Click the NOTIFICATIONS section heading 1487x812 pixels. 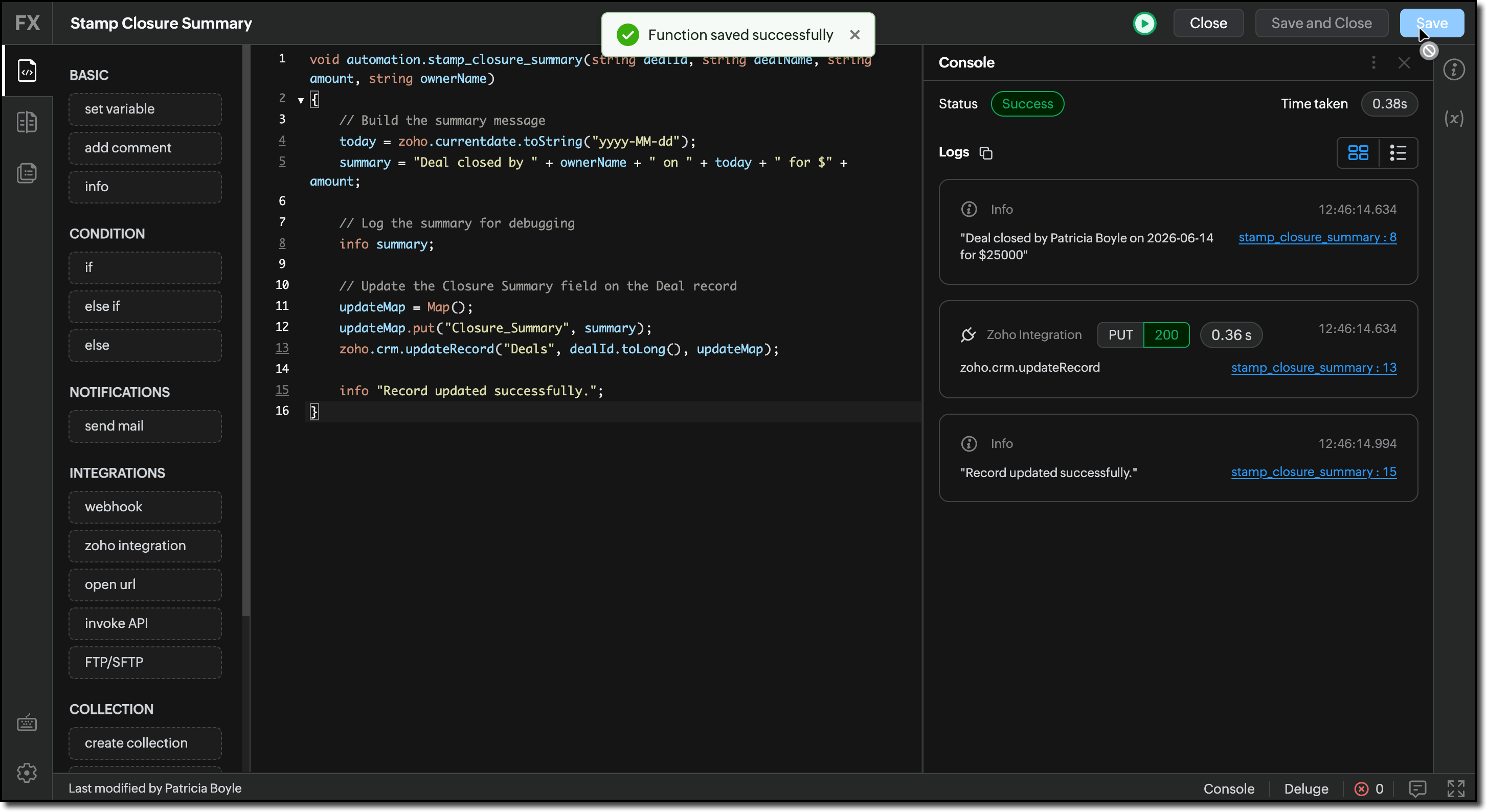click(x=120, y=392)
